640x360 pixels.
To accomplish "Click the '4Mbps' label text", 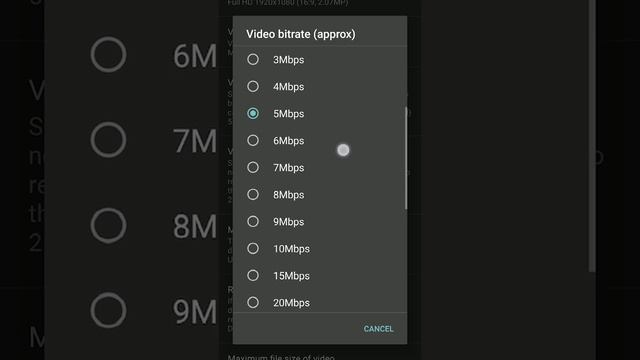I will point(289,87).
